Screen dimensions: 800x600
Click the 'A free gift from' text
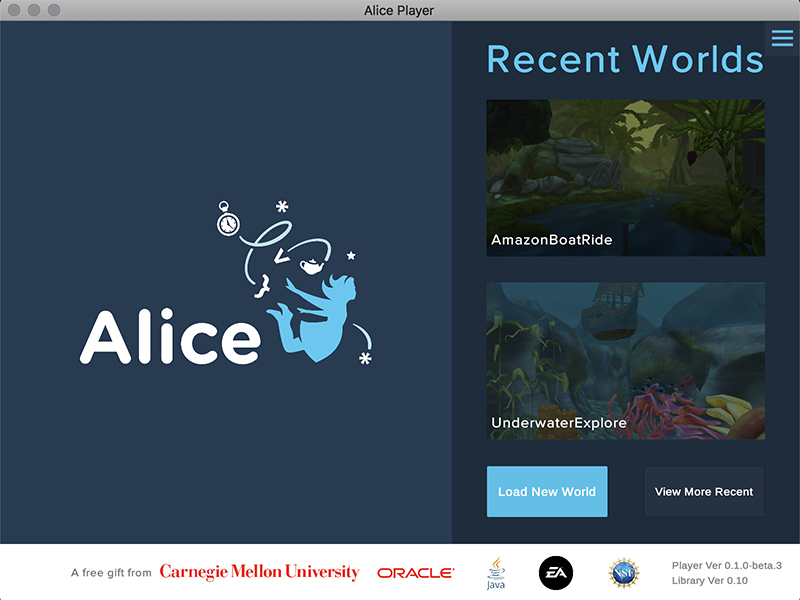pyautogui.click(x=111, y=572)
